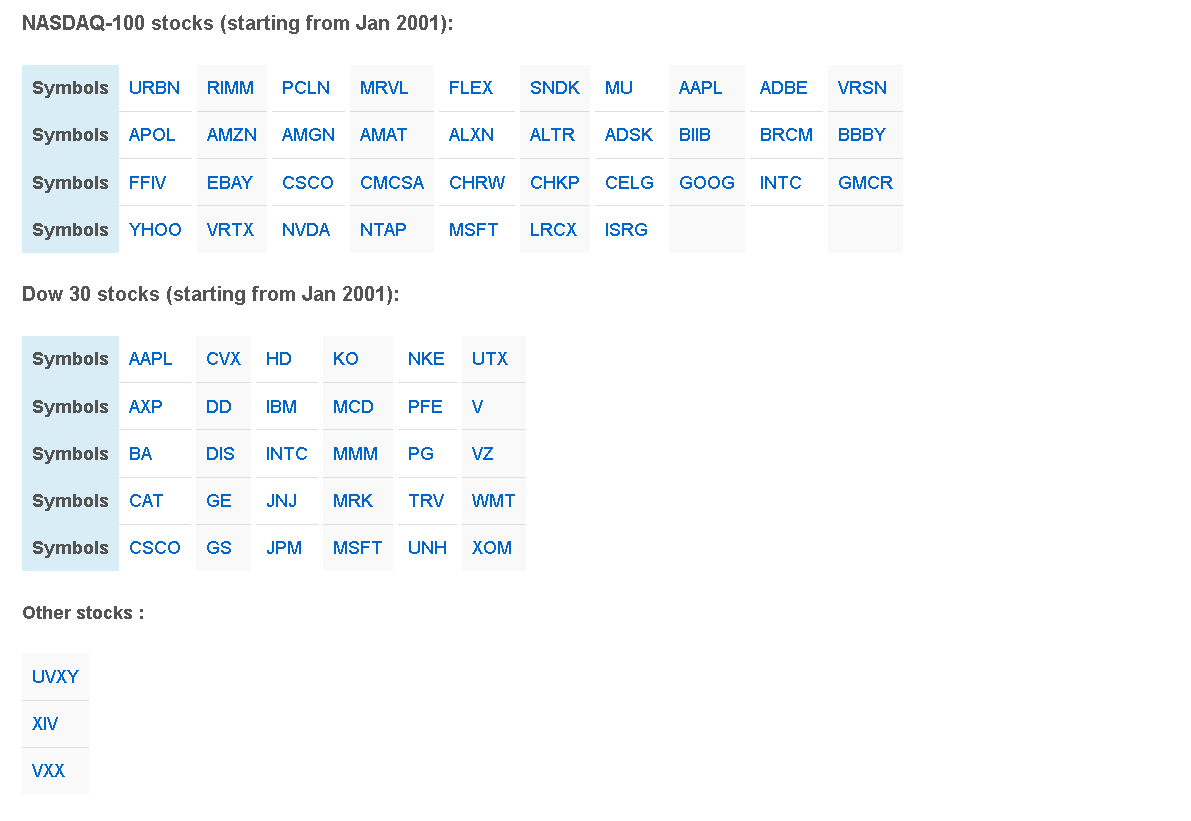Viewport: 1191px width, 821px height.
Task: Select the GMCR symbol link
Action: click(x=865, y=183)
